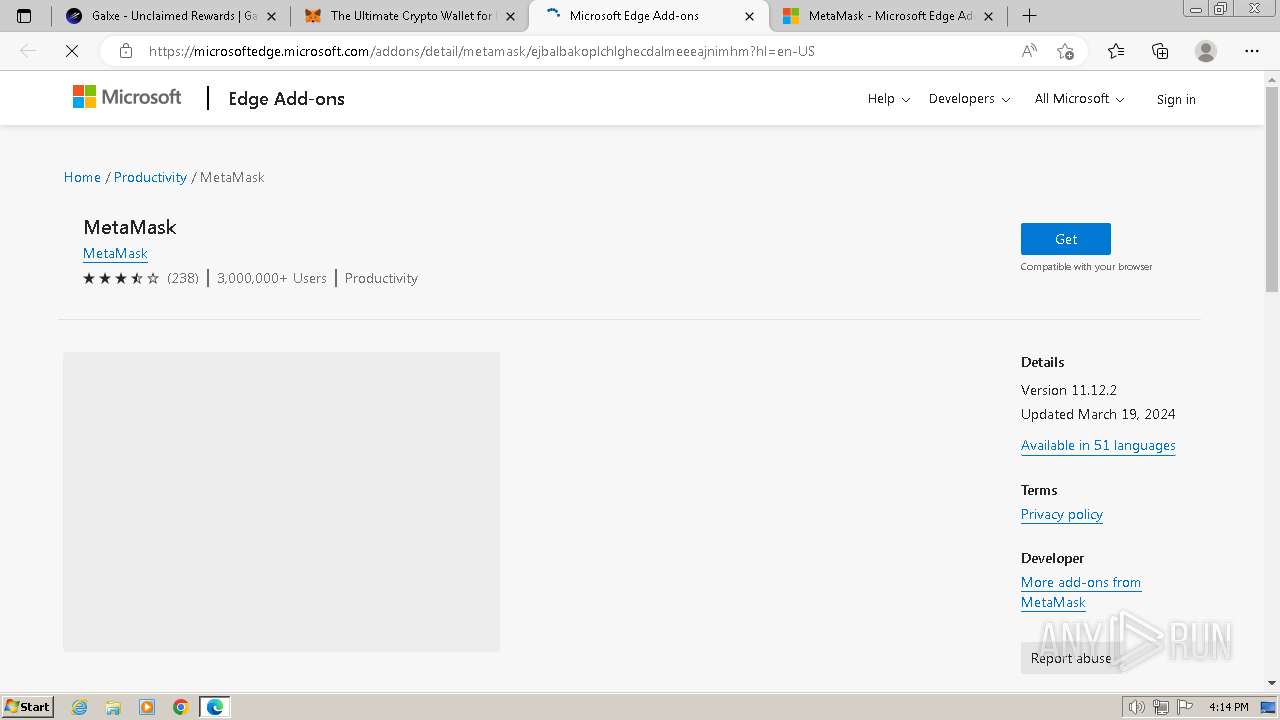1280x720 pixels.
Task: Expand the Developers dropdown menu
Action: [969, 99]
